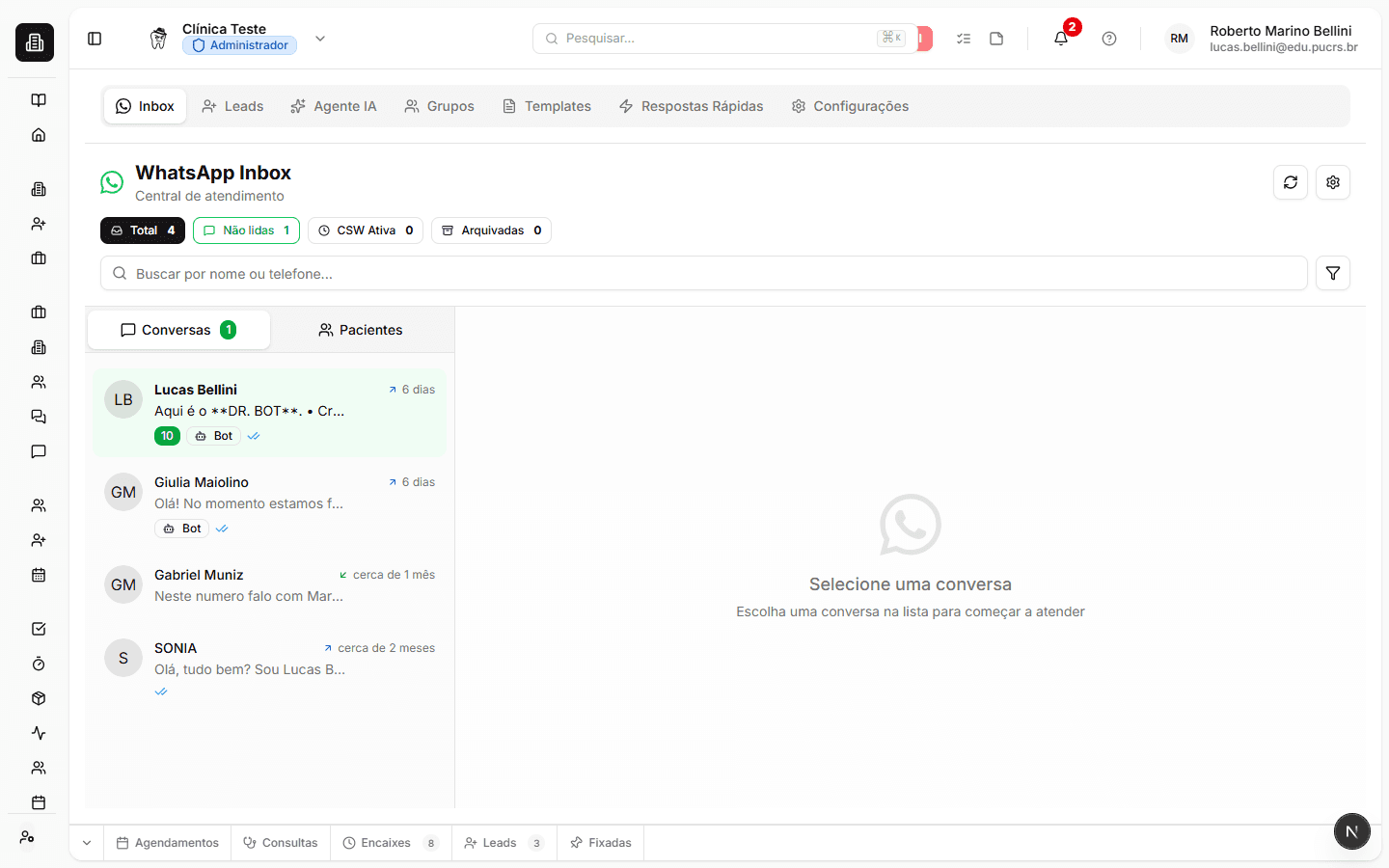Toggle the 'Não lidas' filter
Viewport: 1389px width, 868px height.
coord(246,231)
